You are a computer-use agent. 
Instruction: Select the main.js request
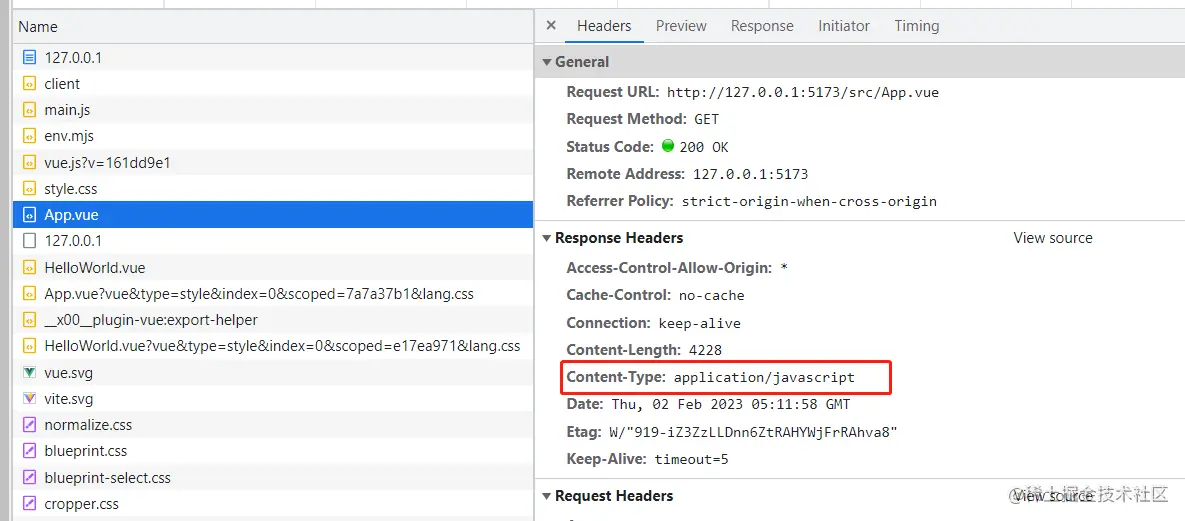click(x=273, y=110)
